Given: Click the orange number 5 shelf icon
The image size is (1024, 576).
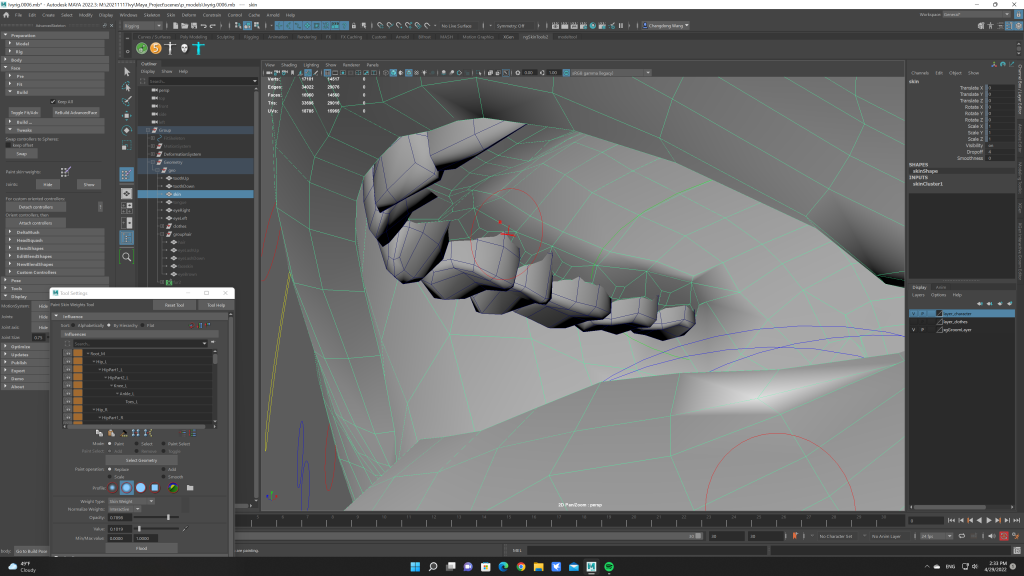Looking at the screenshot, I should point(156,48).
